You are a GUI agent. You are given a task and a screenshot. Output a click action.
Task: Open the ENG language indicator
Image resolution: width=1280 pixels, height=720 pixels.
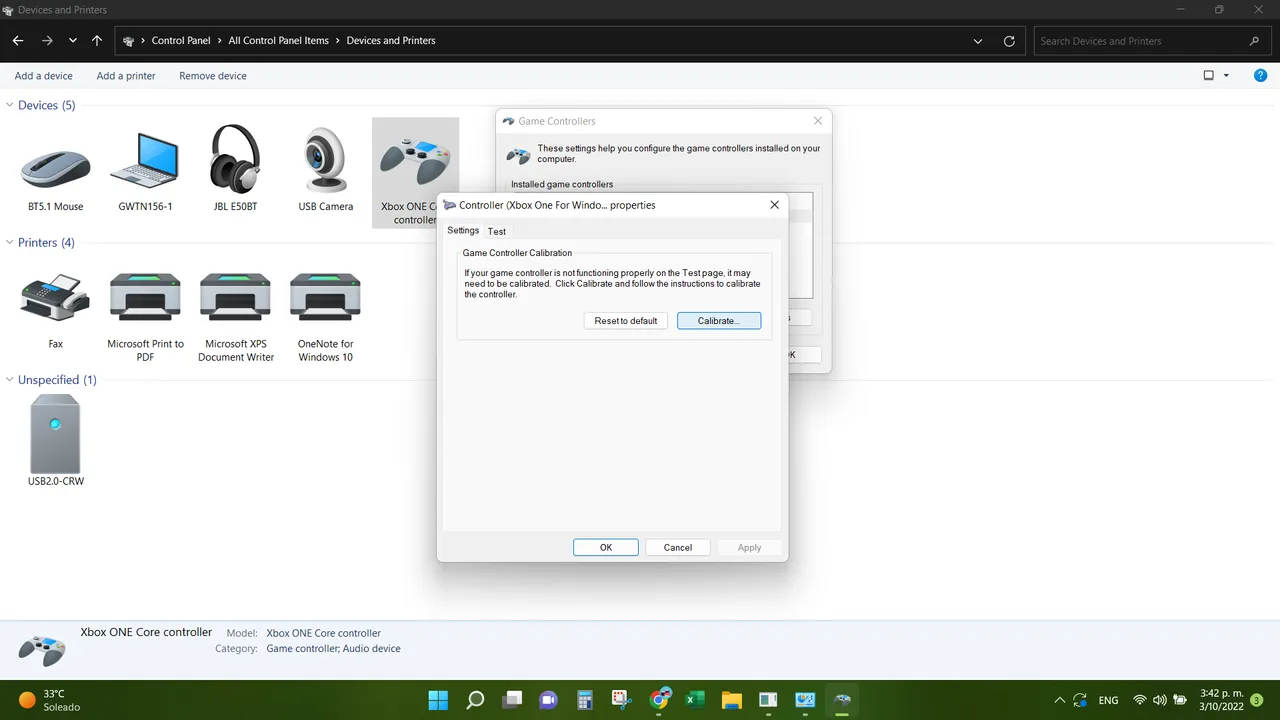[1108, 700]
